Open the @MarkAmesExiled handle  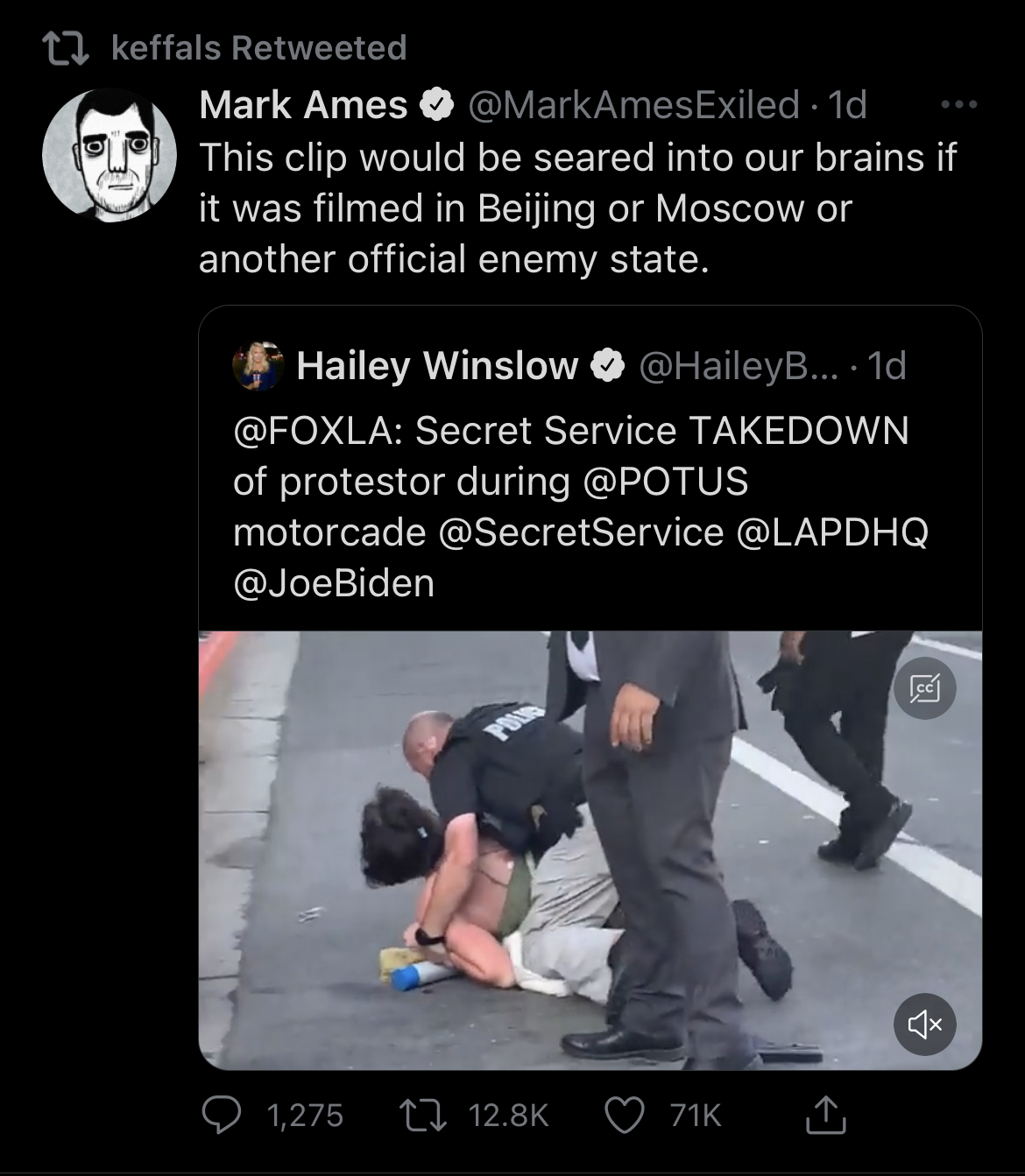(x=634, y=105)
